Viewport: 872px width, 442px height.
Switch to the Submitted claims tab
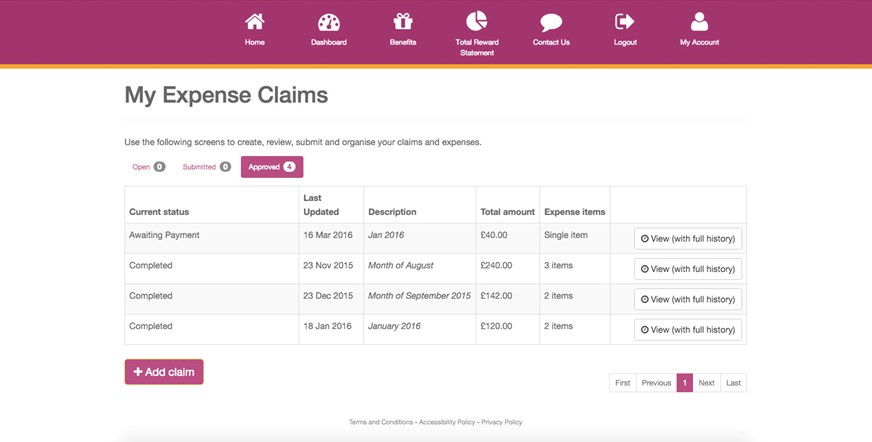point(206,167)
